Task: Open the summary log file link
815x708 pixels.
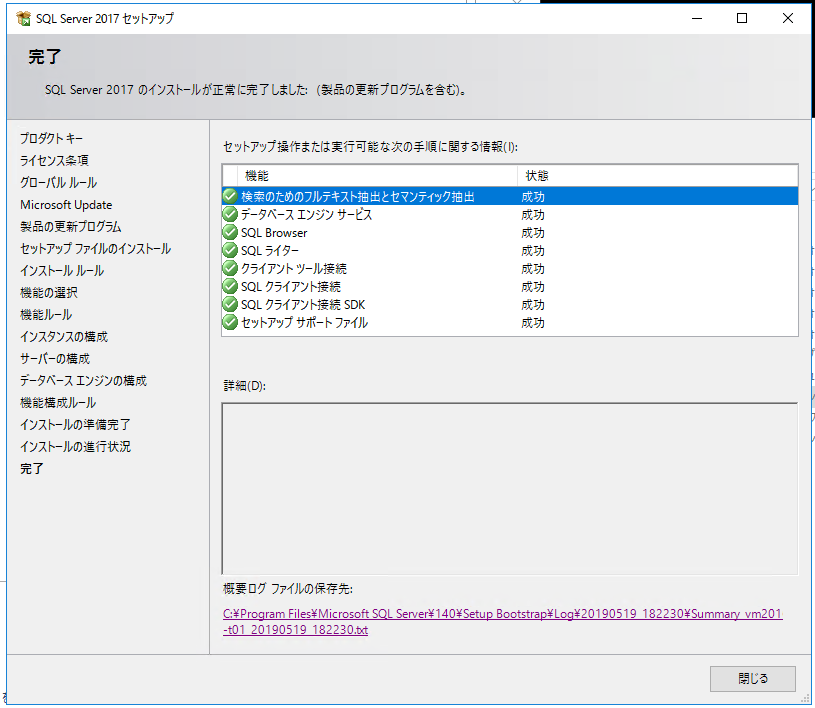Action: point(503,622)
